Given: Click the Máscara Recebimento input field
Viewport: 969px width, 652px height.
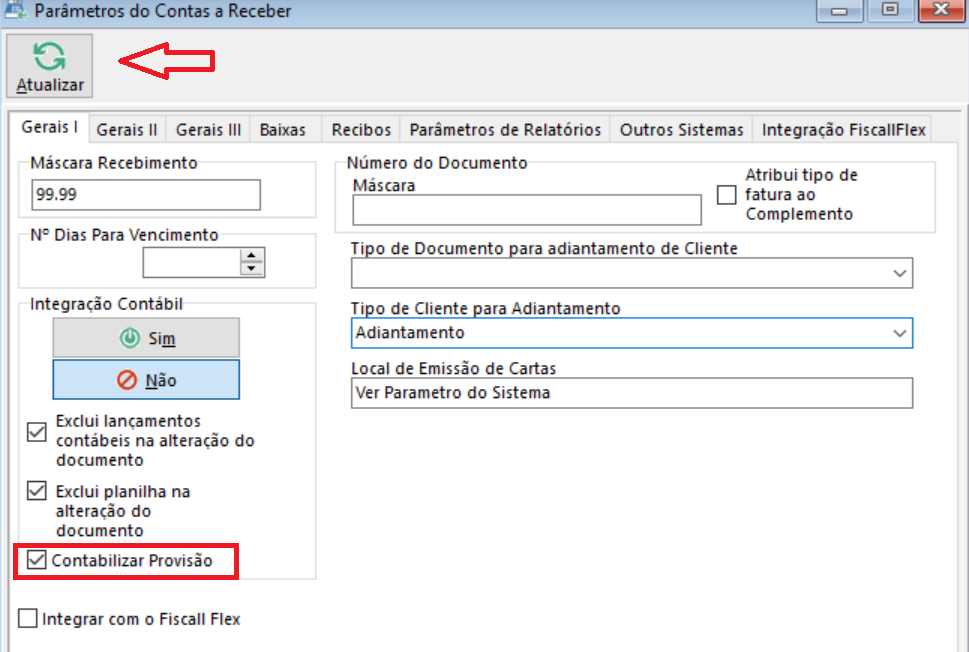Looking at the screenshot, I should 146,195.
